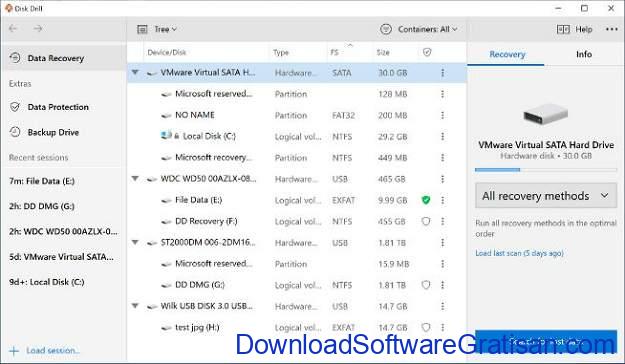Open options menu for test jpg (H:)
The width and height of the screenshot is (625, 364).
pyautogui.click(x=442, y=327)
